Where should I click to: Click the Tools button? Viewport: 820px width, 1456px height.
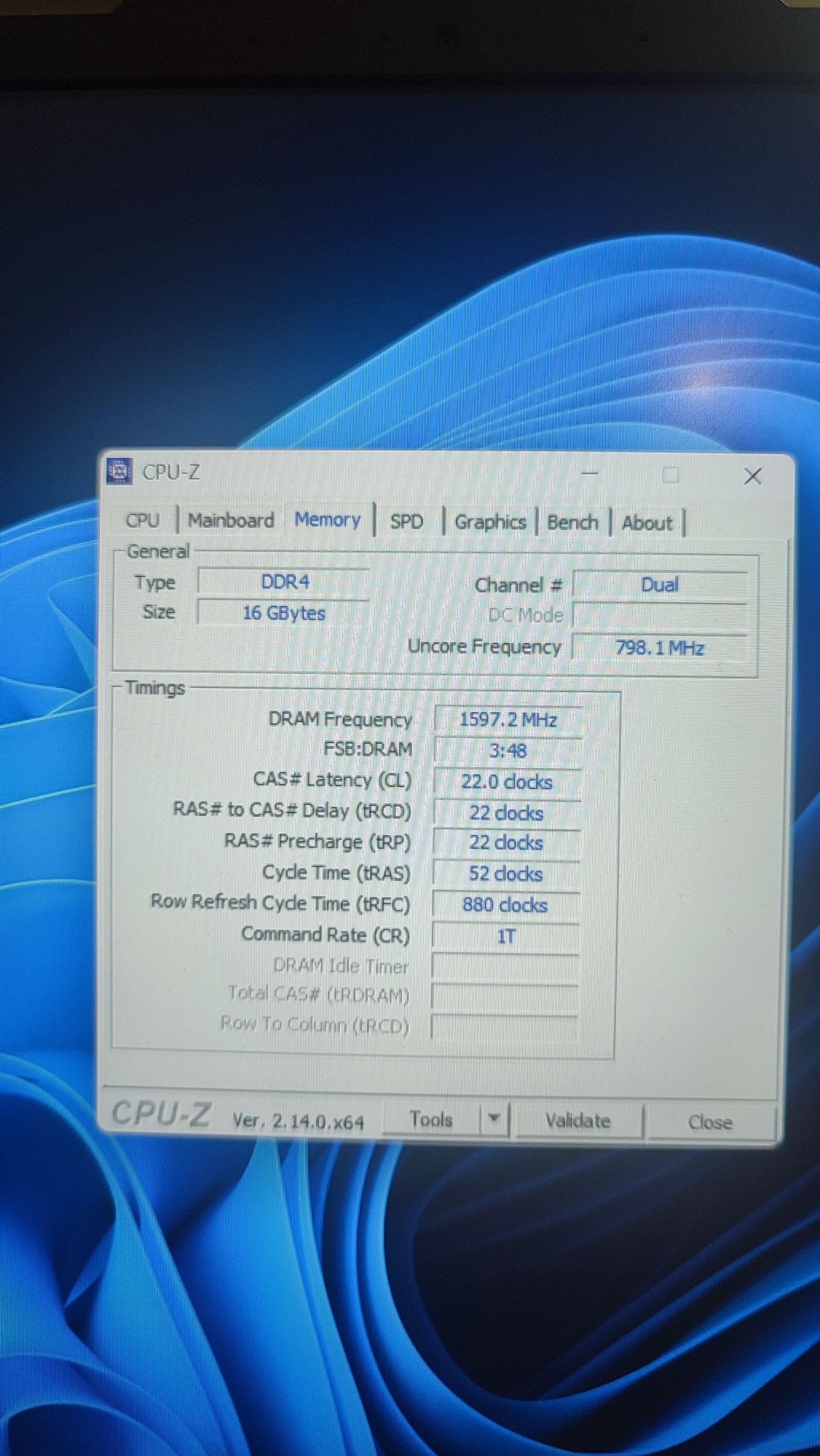[x=431, y=1119]
